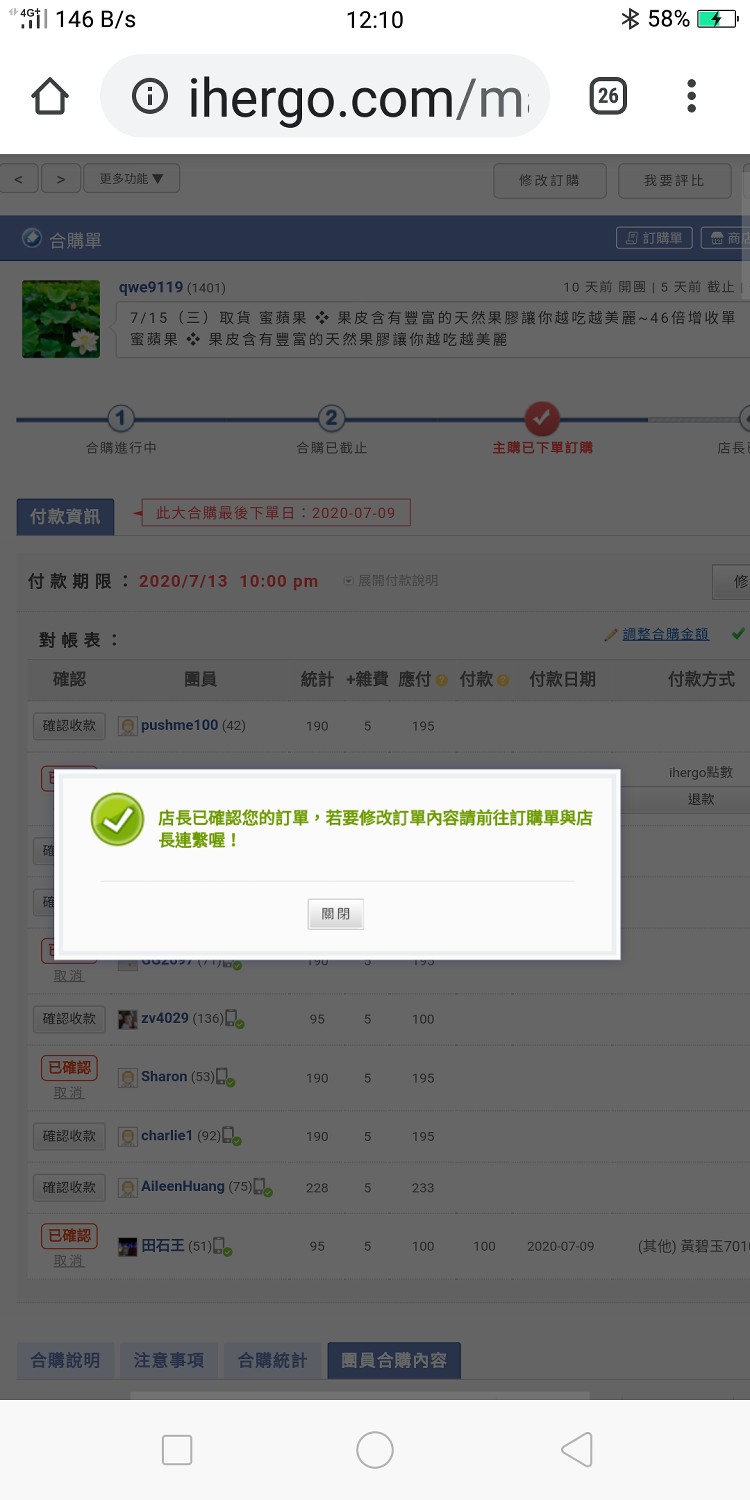Open qwe9119 user profile link
Viewport: 750px width, 1500px height.
[x=150, y=287]
